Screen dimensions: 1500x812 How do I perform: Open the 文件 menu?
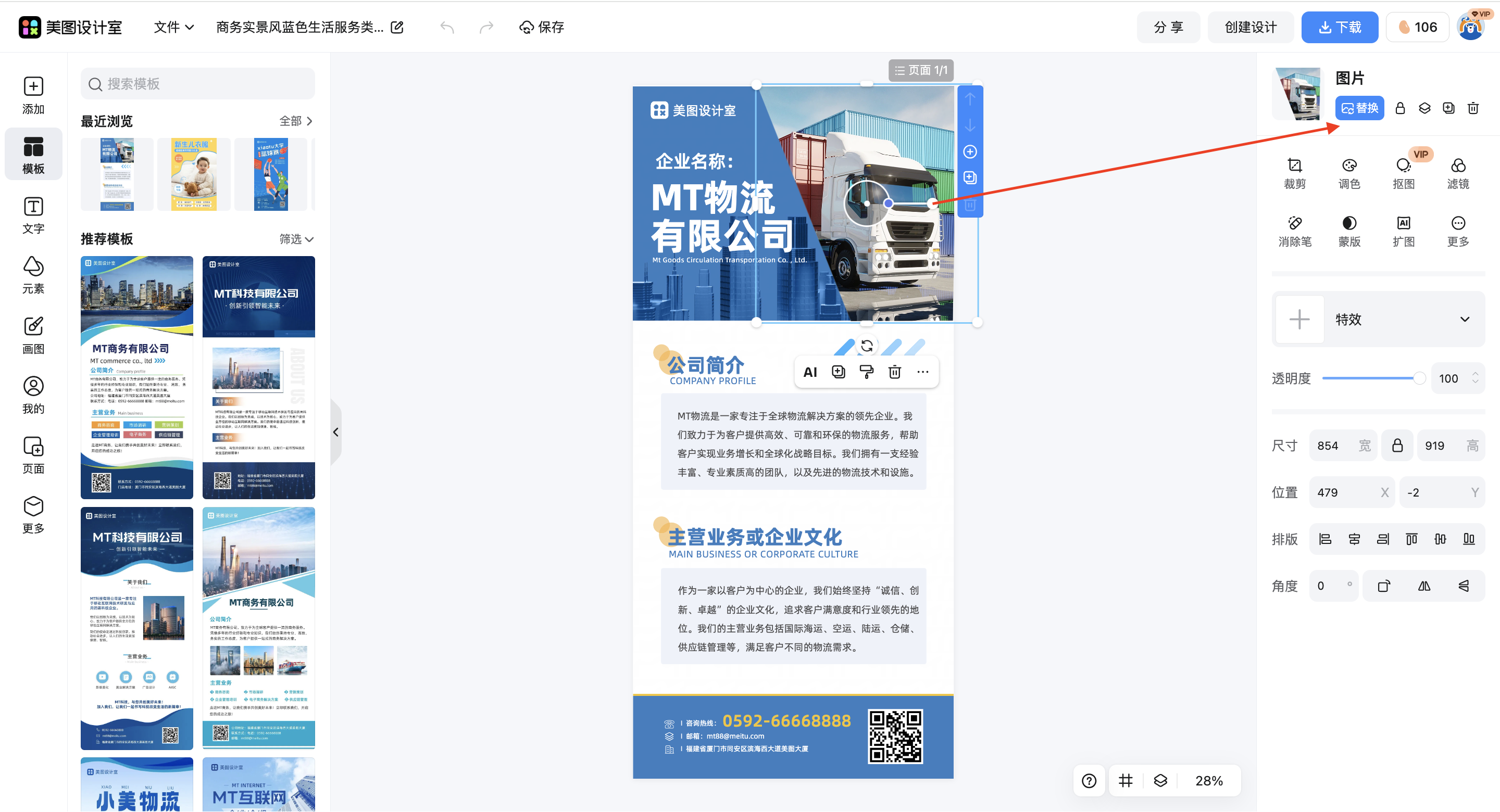point(172,27)
